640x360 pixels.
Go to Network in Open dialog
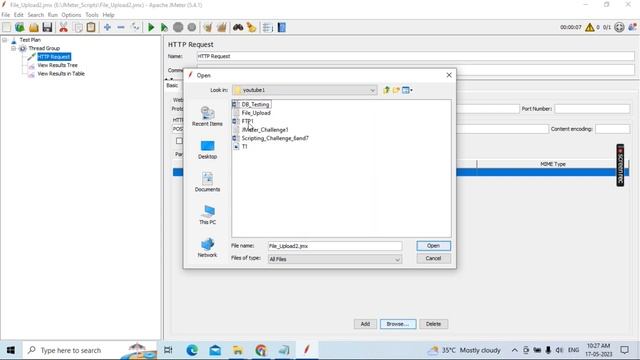click(x=207, y=247)
